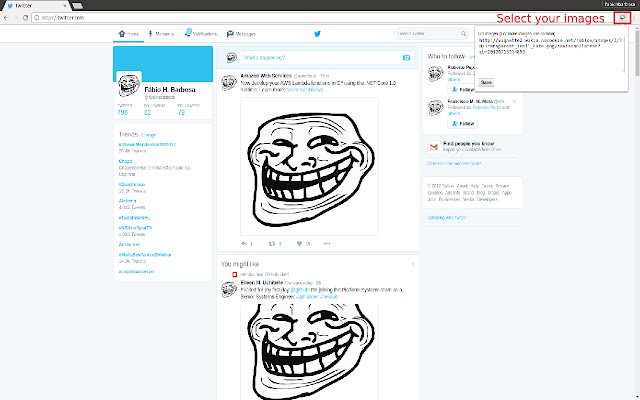Open Fábio H. Barbosa profile avatar
The height and width of the screenshot is (400, 640).
[x=129, y=84]
